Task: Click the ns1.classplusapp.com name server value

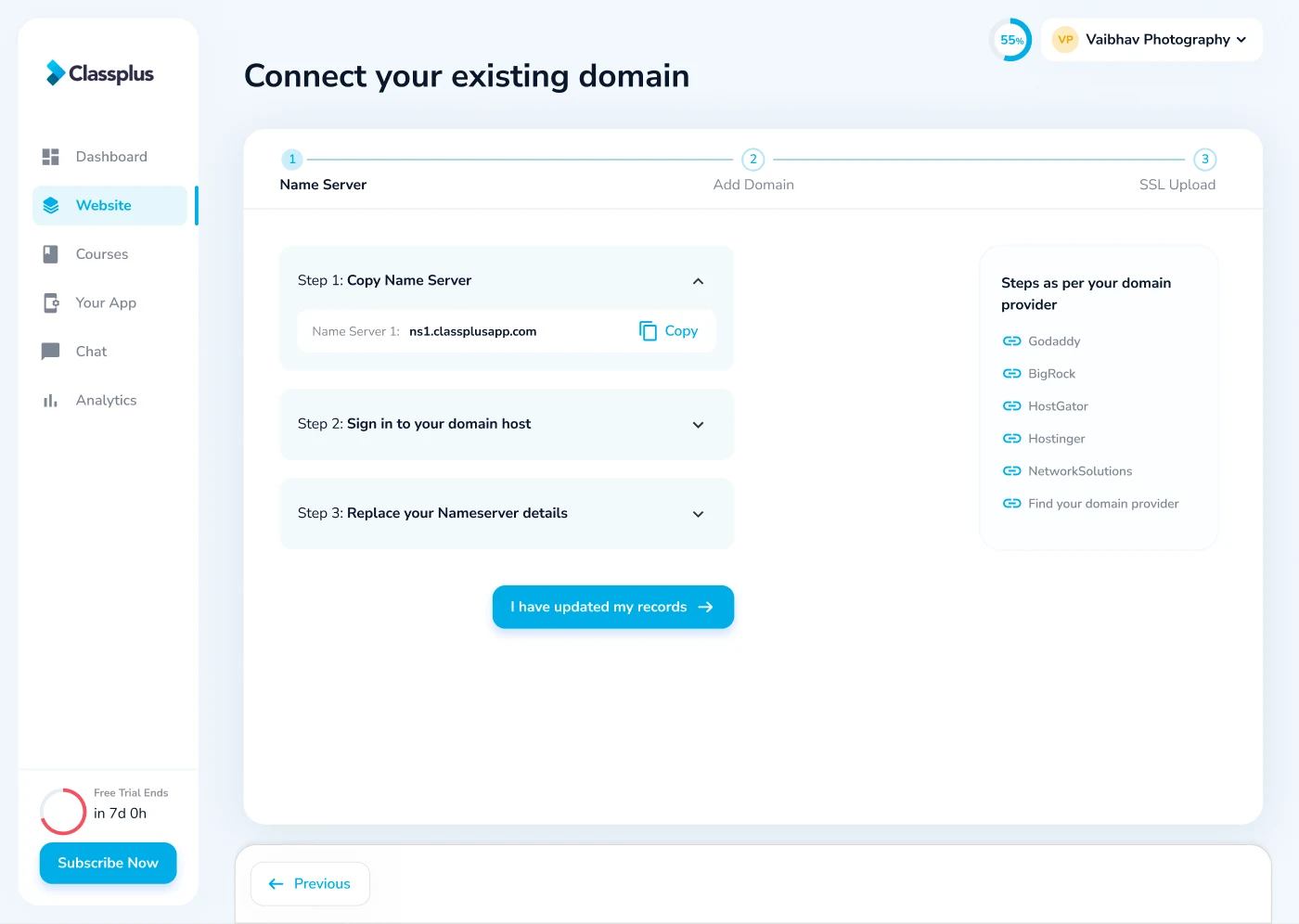Action: (x=472, y=331)
